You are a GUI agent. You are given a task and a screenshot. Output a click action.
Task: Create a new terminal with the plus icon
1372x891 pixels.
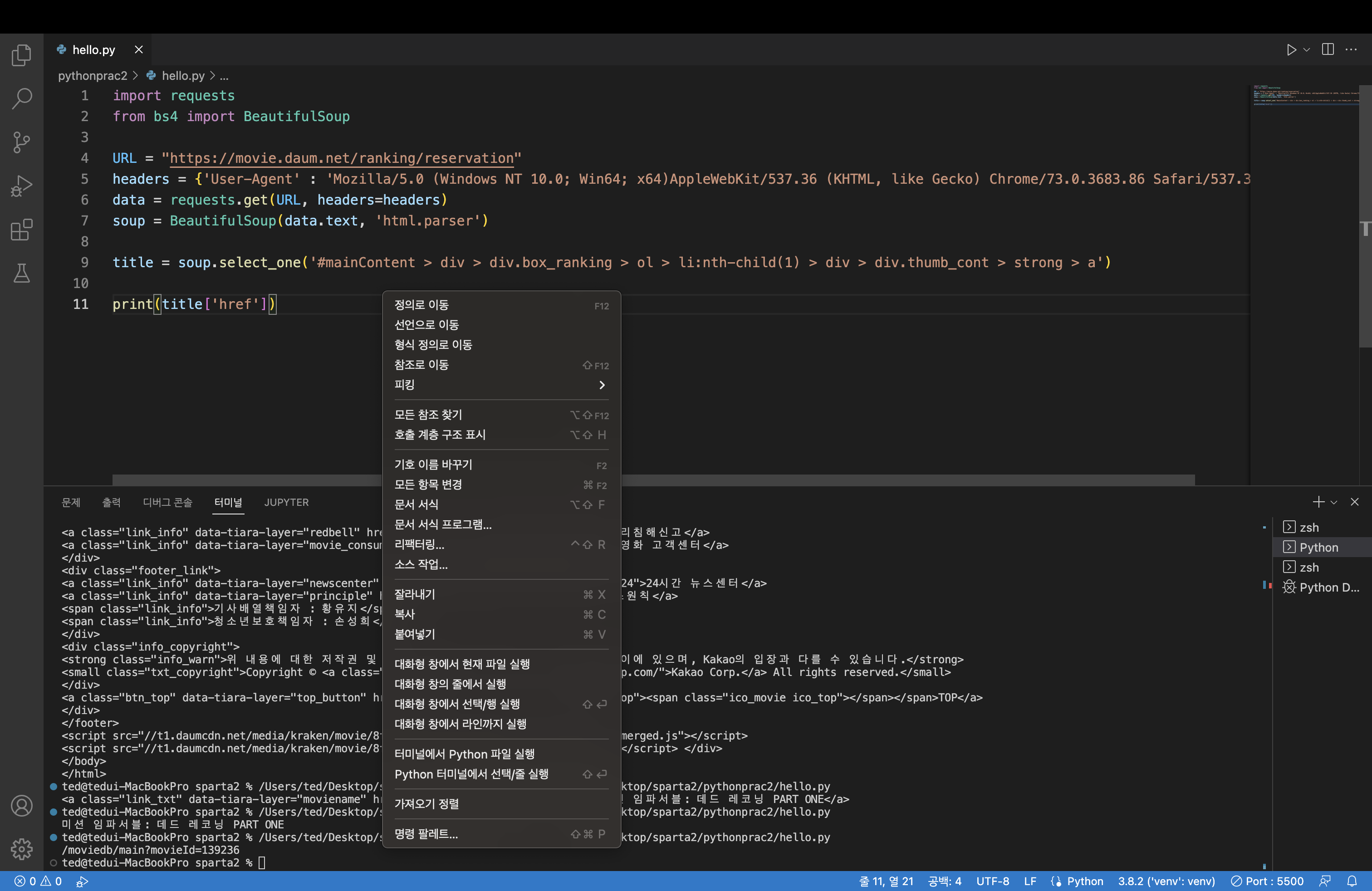click(1318, 502)
